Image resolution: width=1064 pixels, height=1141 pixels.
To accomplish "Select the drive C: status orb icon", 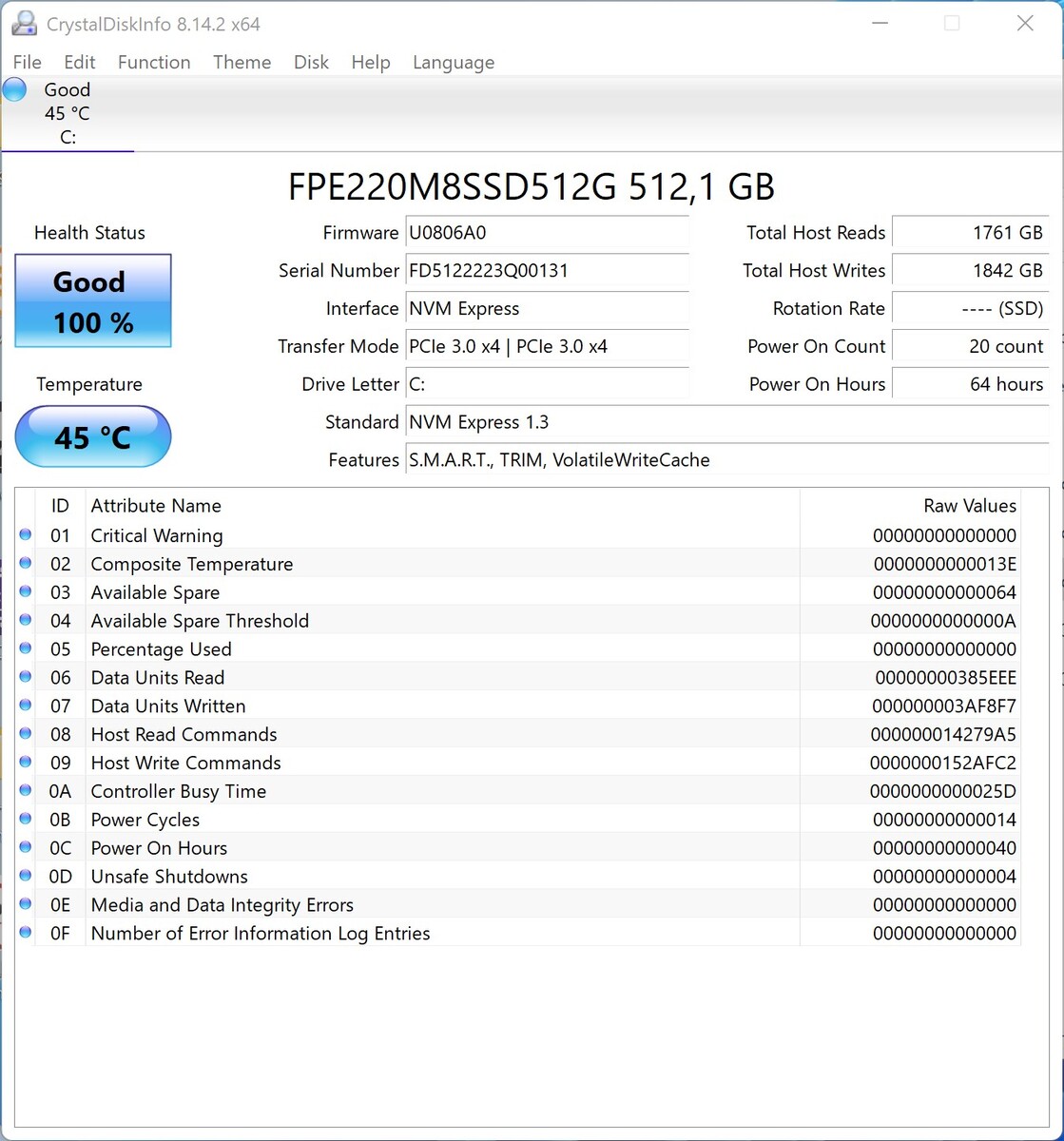I will (14, 89).
